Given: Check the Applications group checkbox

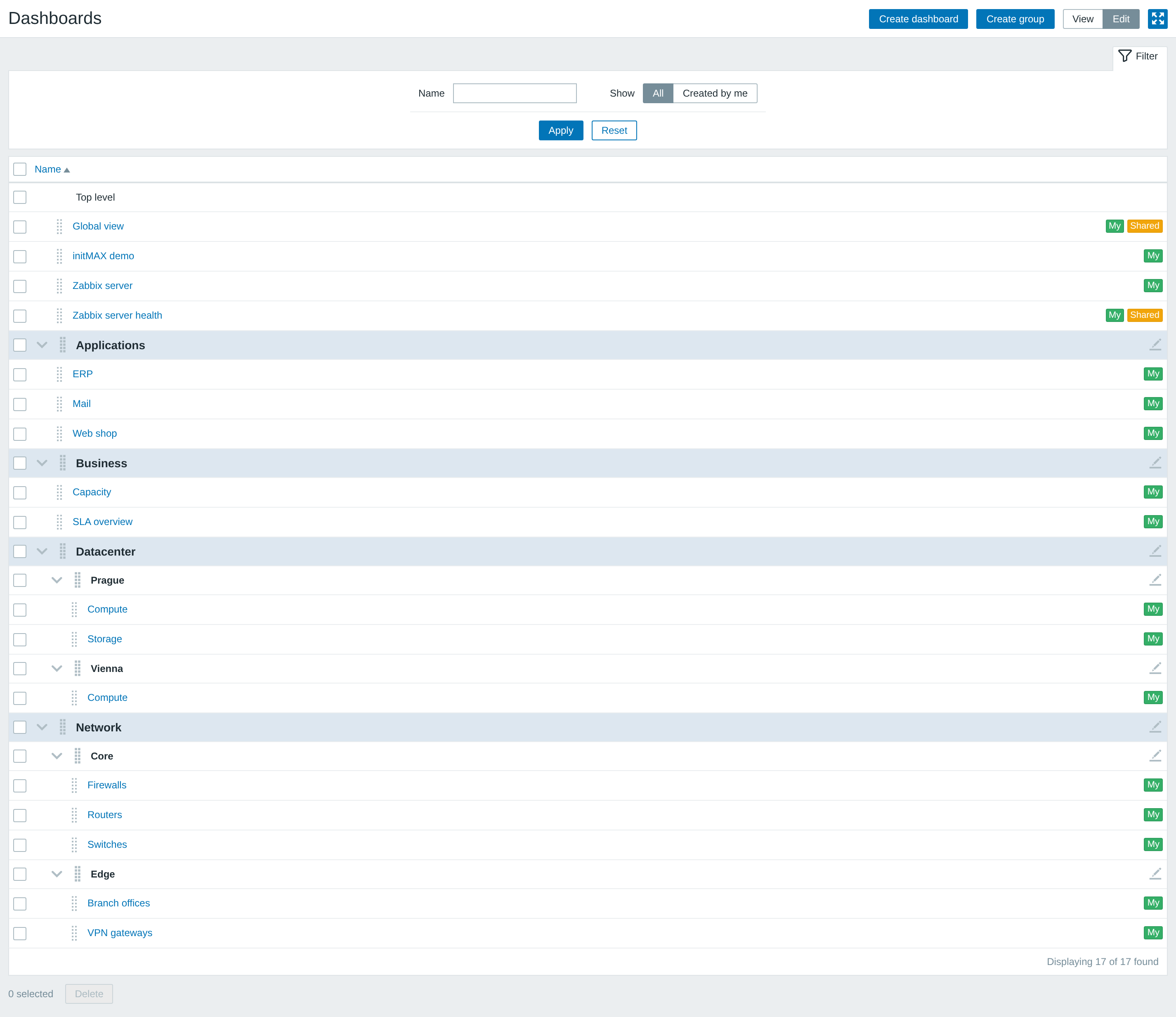Looking at the screenshot, I should coord(20,345).
